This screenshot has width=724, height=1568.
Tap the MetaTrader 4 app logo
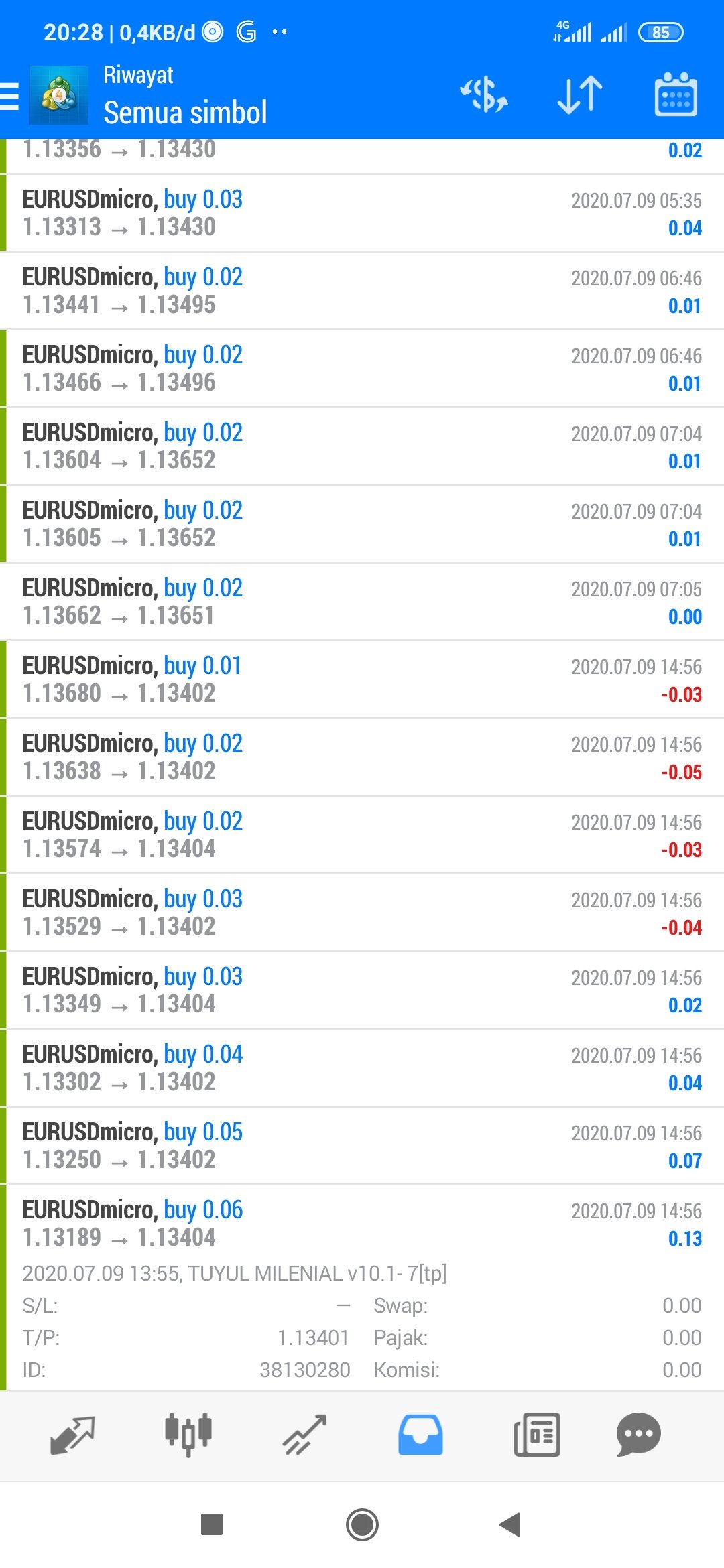point(59,95)
